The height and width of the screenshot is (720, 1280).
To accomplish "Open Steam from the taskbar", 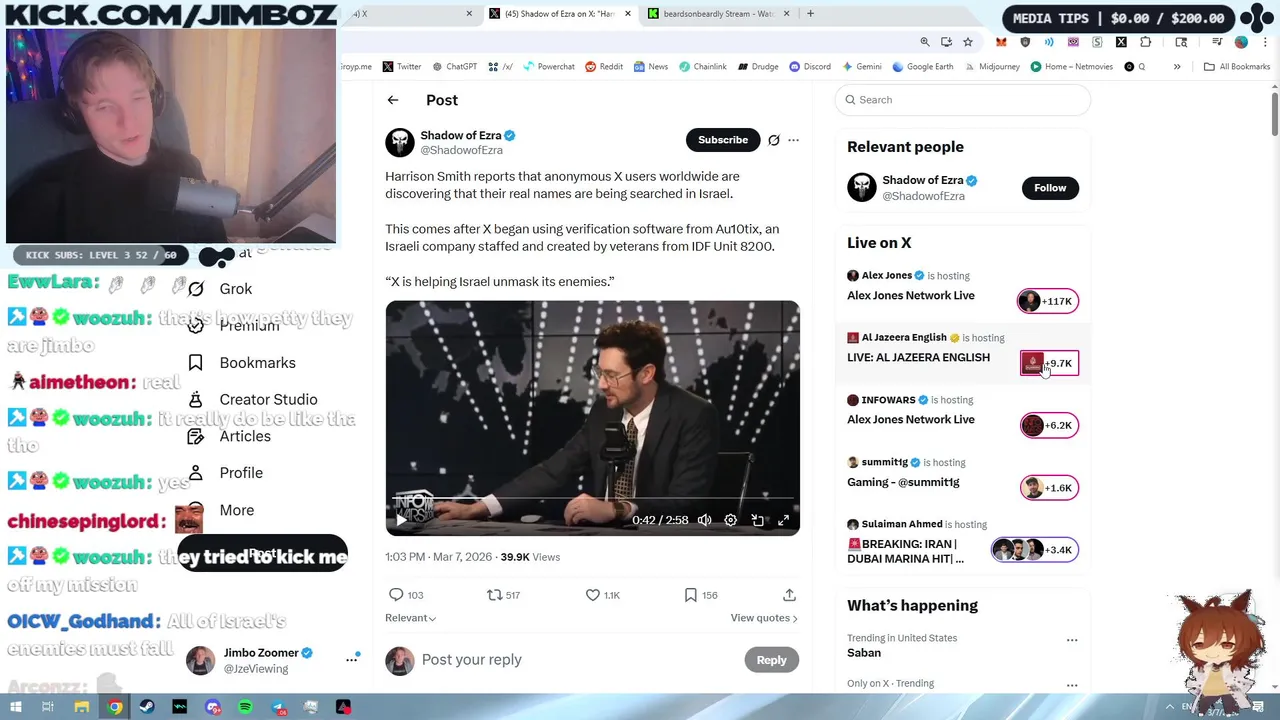I will click(147, 707).
